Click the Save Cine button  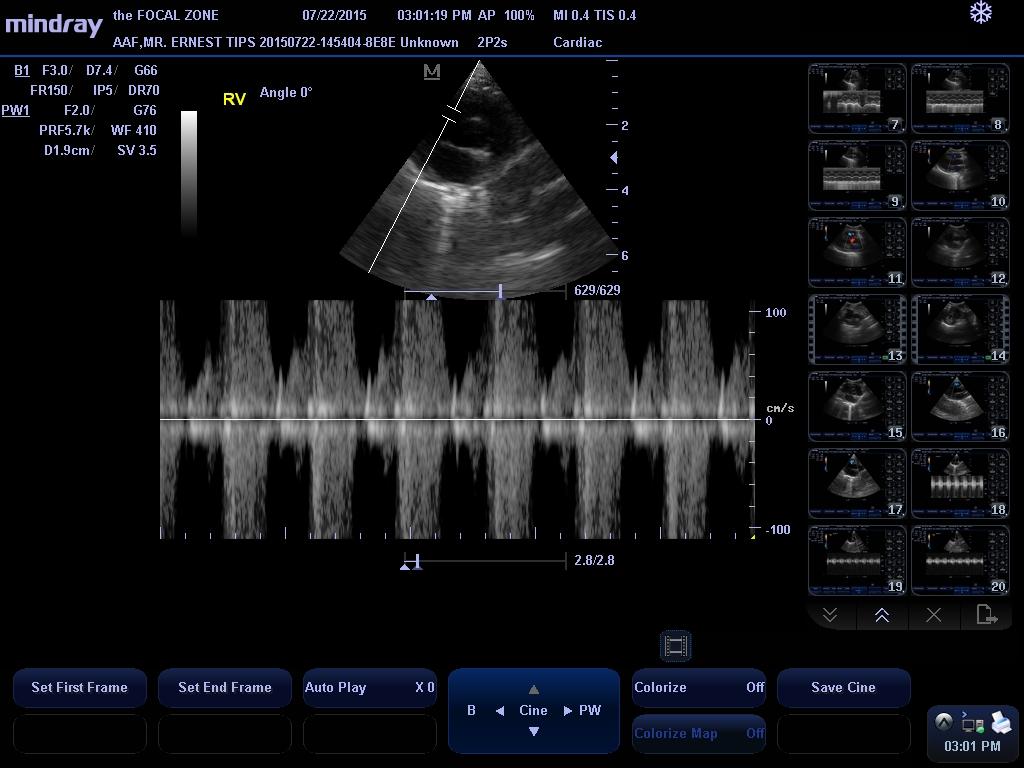point(843,688)
